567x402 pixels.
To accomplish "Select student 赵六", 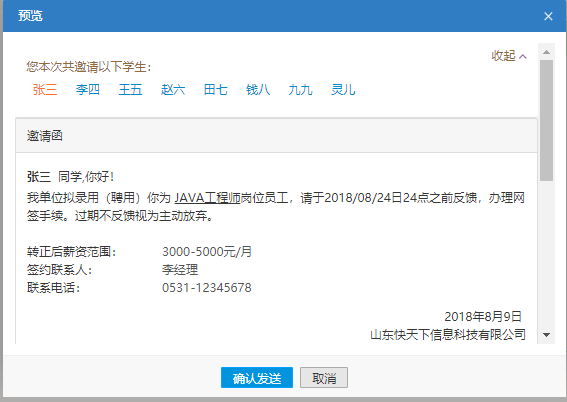I will click(173, 89).
